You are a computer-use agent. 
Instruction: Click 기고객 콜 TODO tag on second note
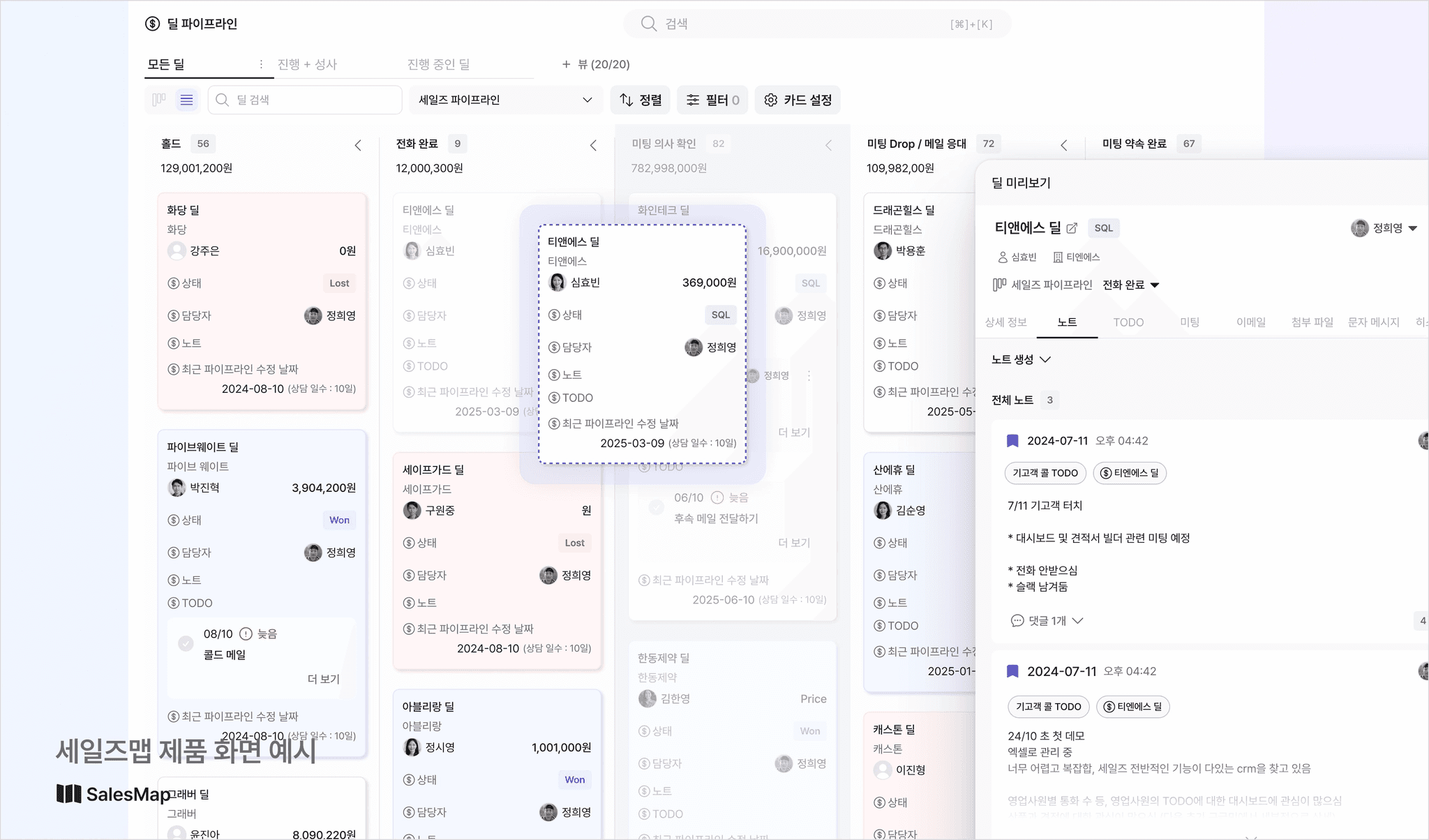pyautogui.click(x=1048, y=707)
